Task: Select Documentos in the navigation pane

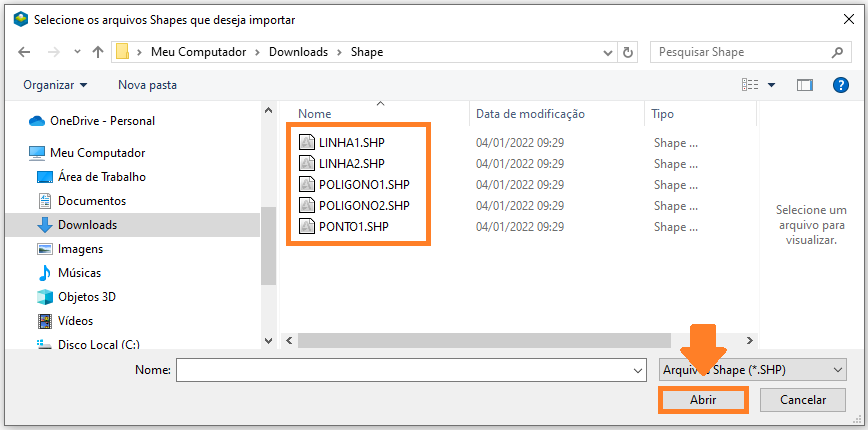Action: coord(91,201)
